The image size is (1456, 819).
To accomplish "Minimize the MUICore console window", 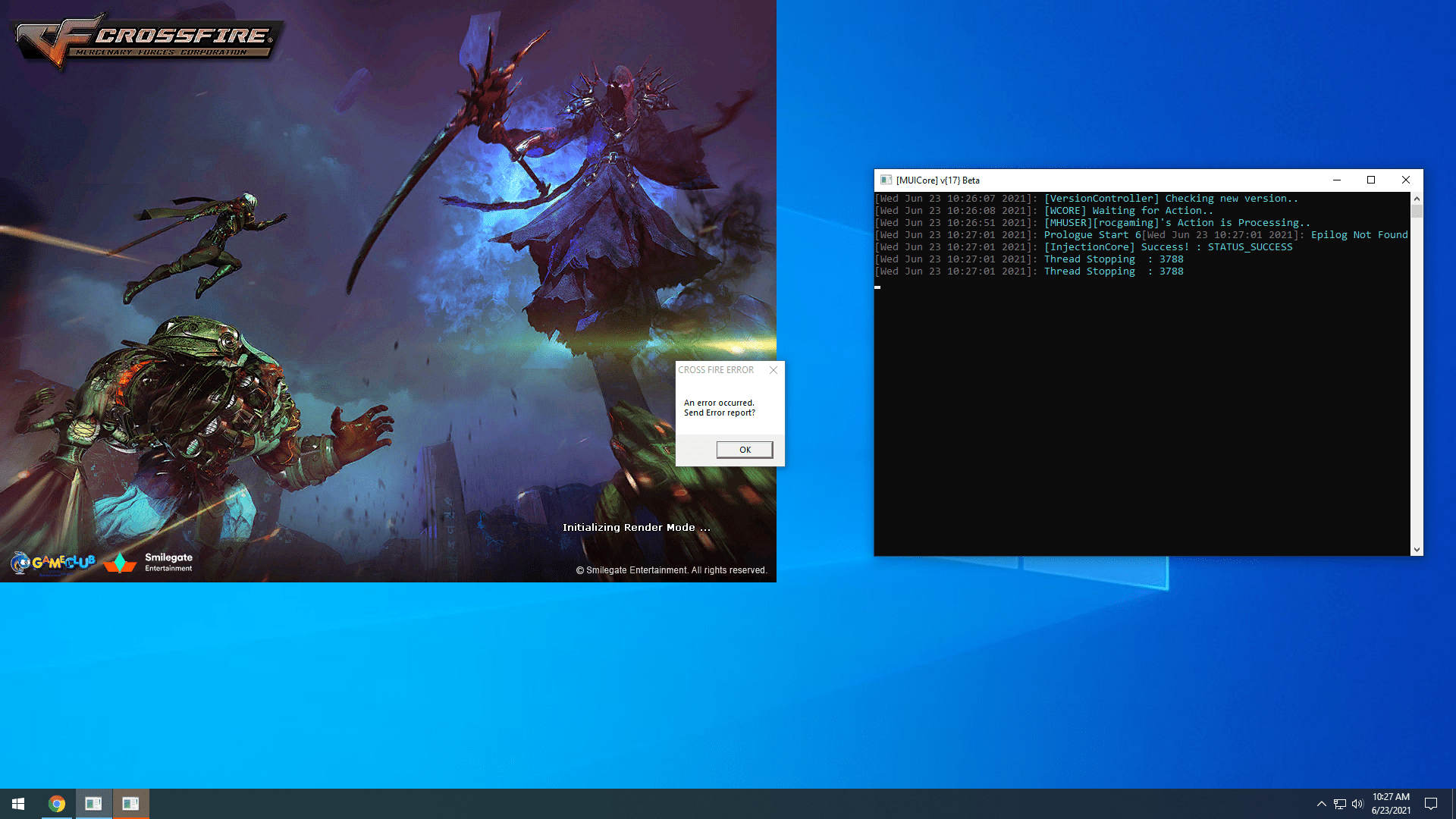I will pos(1337,180).
